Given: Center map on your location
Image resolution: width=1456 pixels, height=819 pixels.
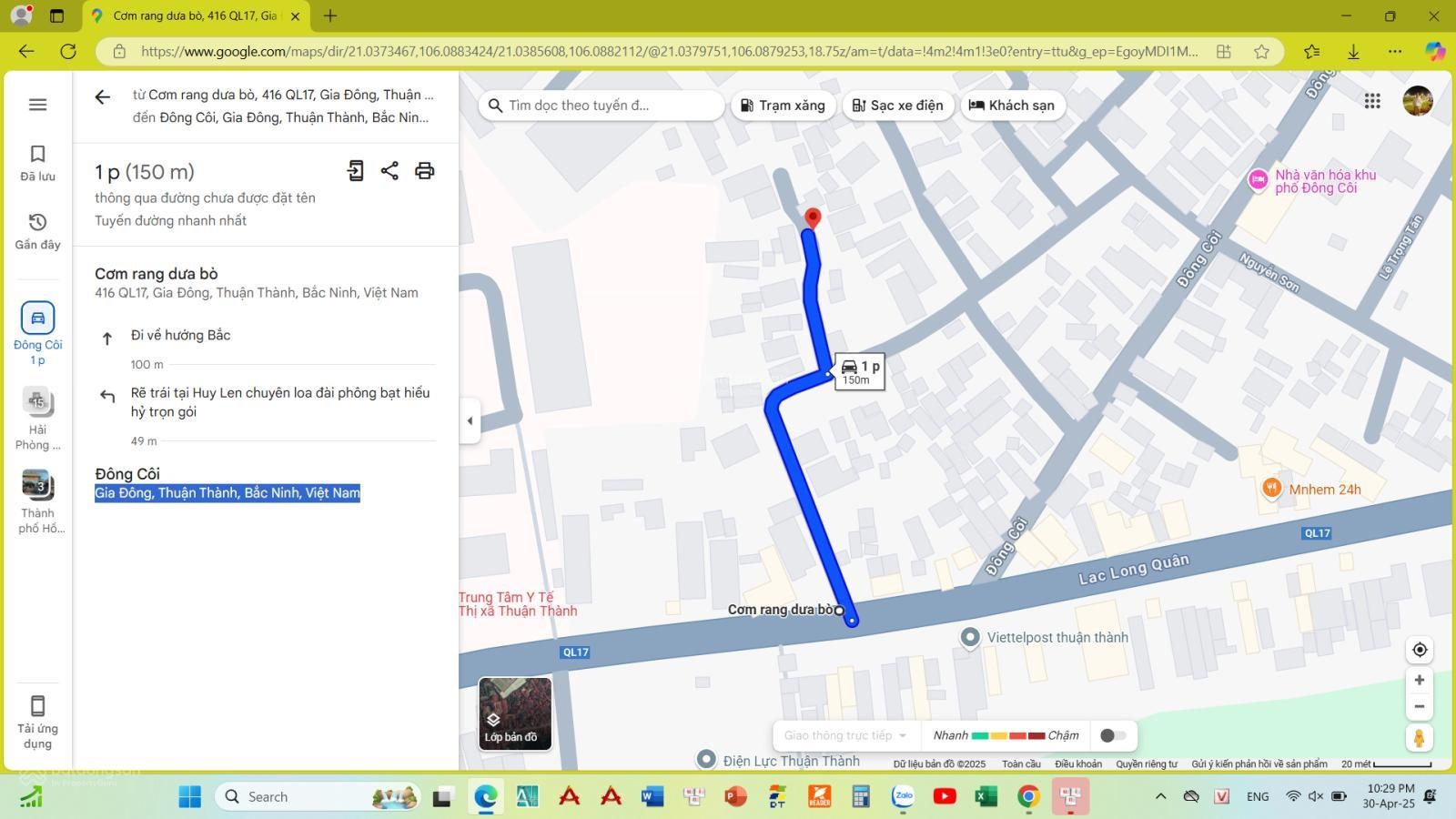Looking at the screenshot, I should pos(1419,650).
